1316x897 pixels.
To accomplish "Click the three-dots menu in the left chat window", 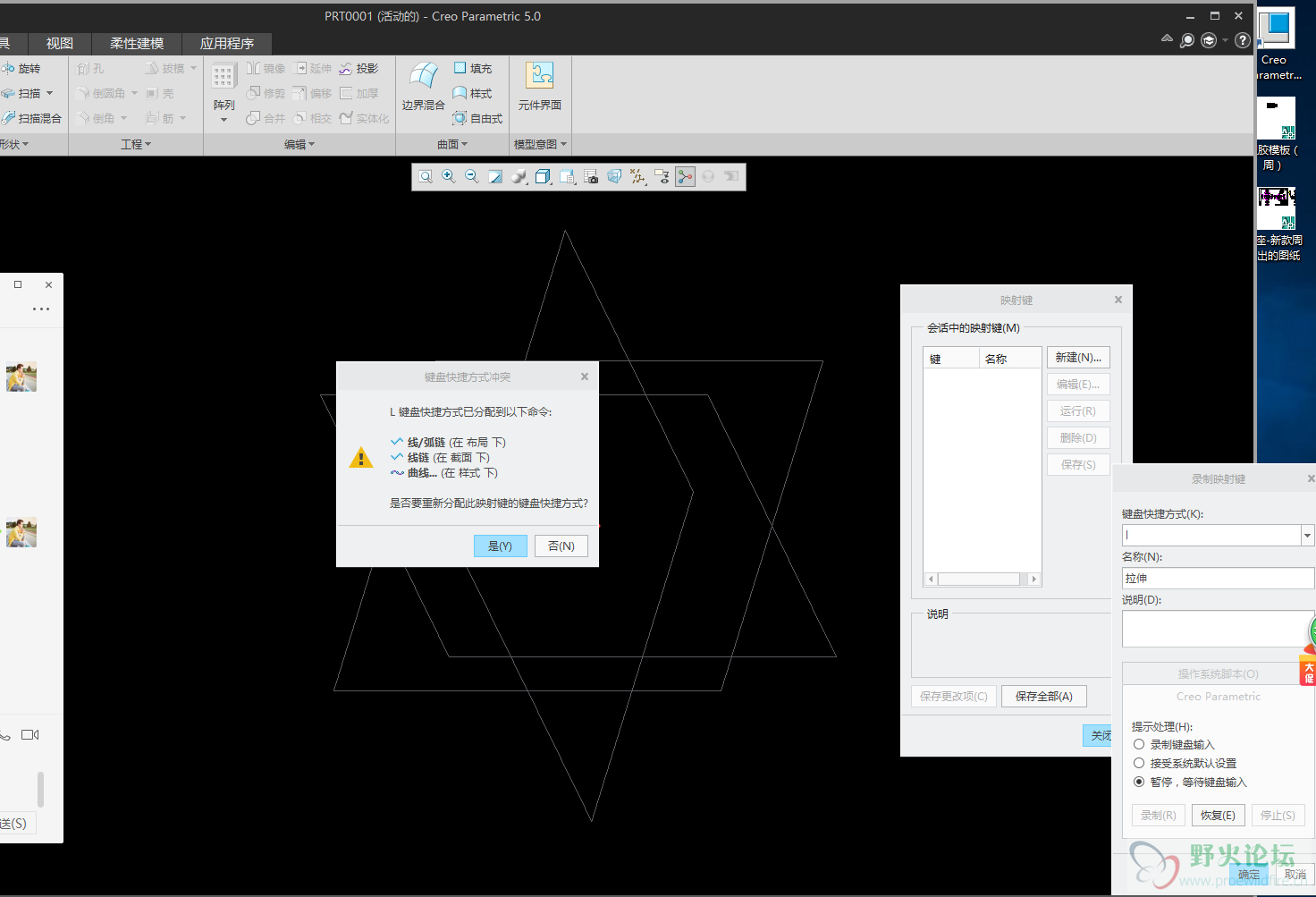I will (x=41, y=309).
